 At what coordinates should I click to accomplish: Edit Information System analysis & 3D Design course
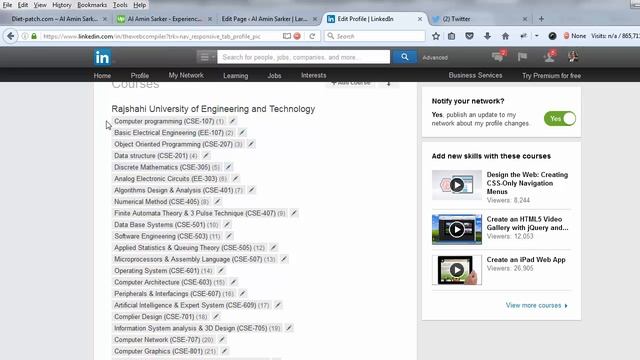(289, 328)
